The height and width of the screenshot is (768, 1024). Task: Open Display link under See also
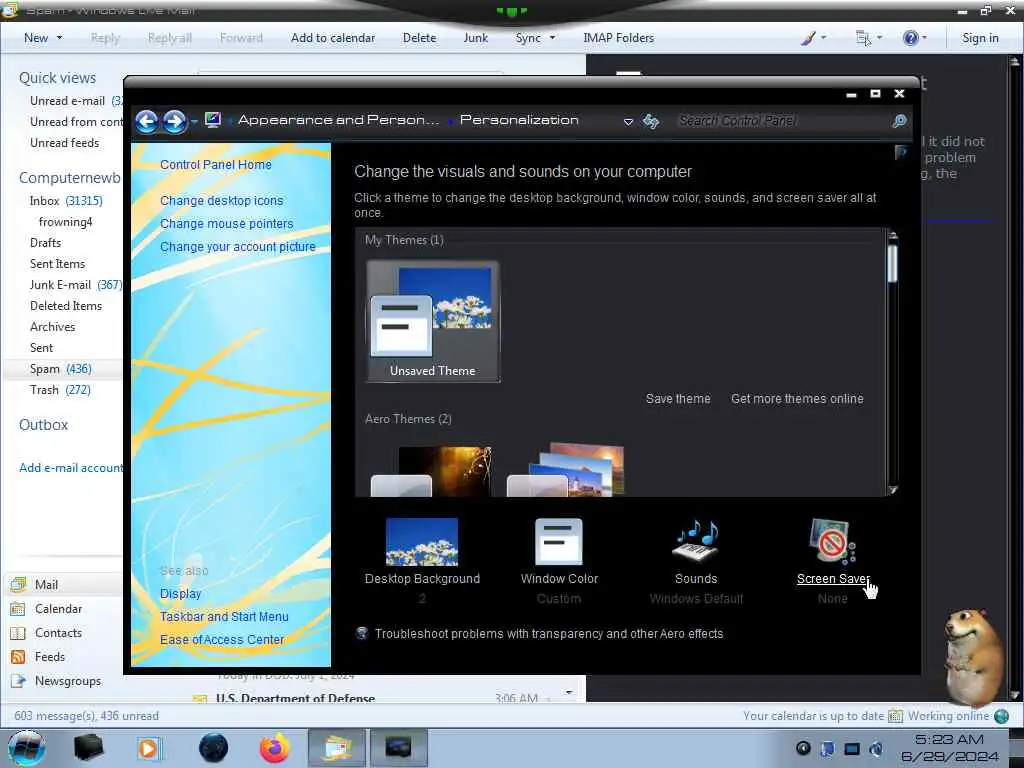[180, 594]
